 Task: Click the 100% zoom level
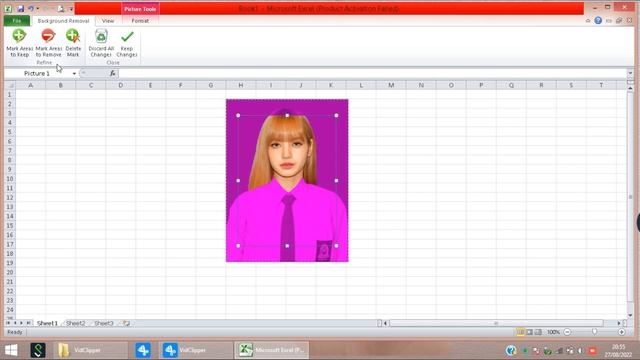(x=553, y=332)
